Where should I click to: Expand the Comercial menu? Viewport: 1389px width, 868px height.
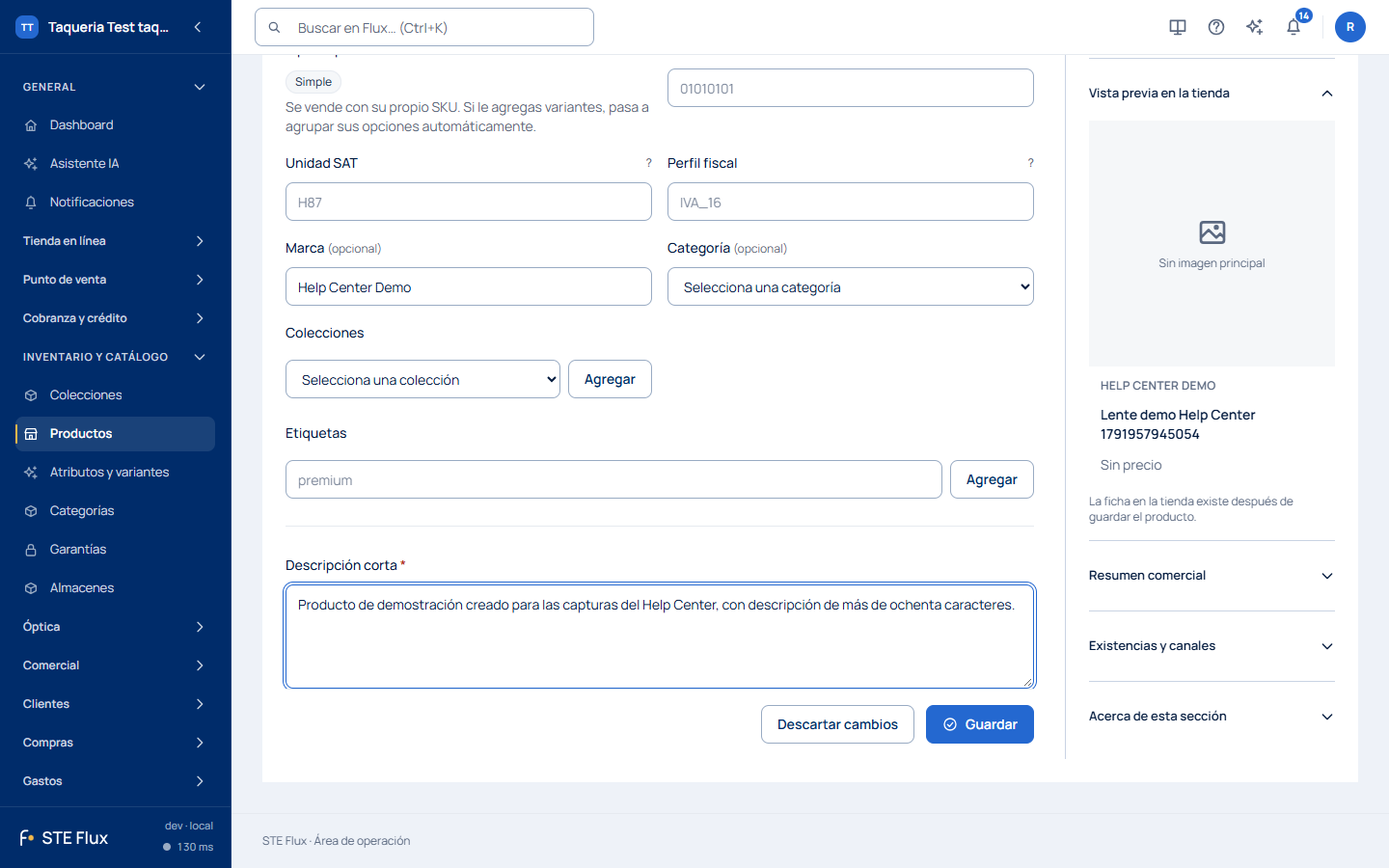115,665
